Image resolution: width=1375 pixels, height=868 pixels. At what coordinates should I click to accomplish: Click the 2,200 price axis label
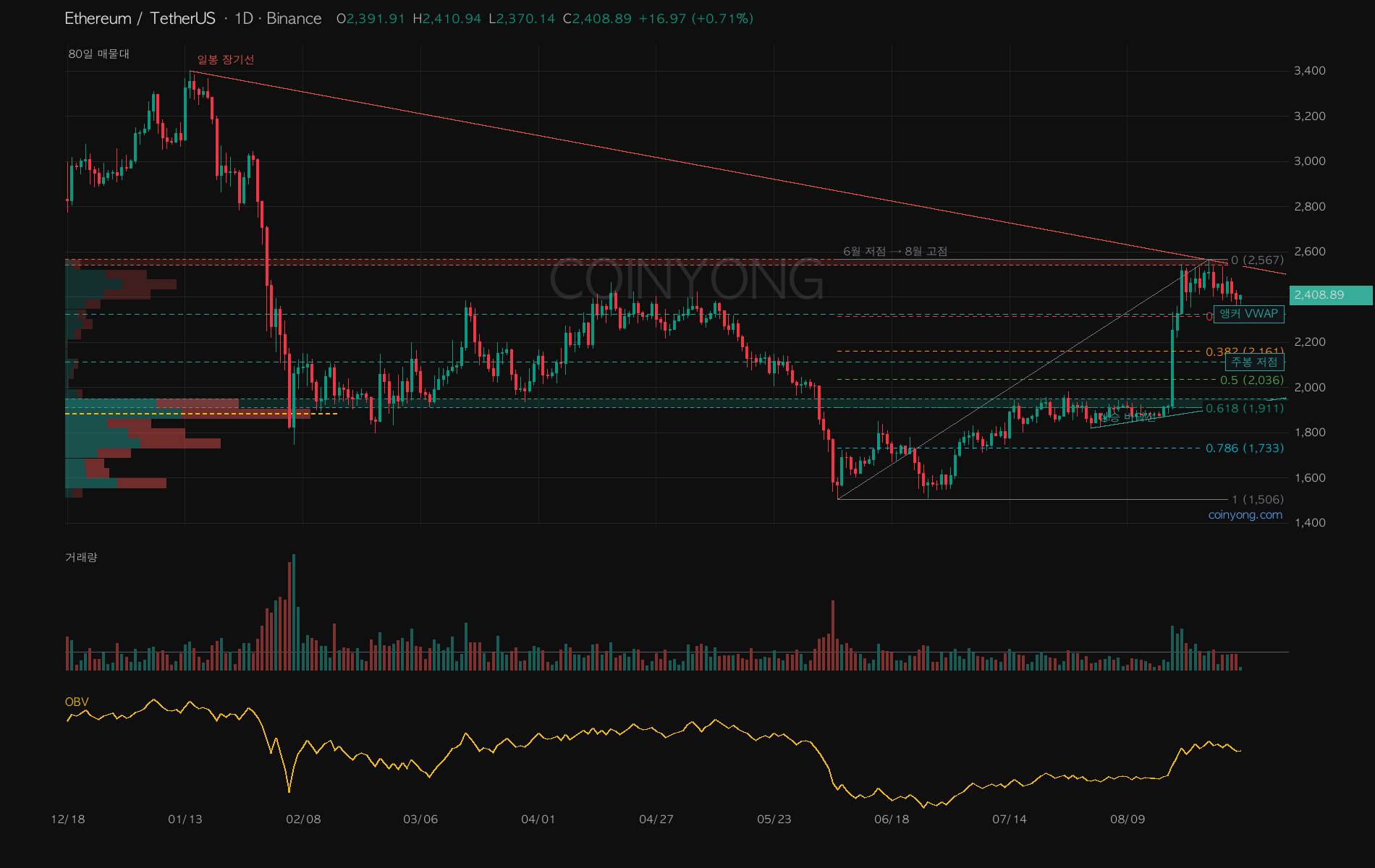click(x=1310, y=342)
